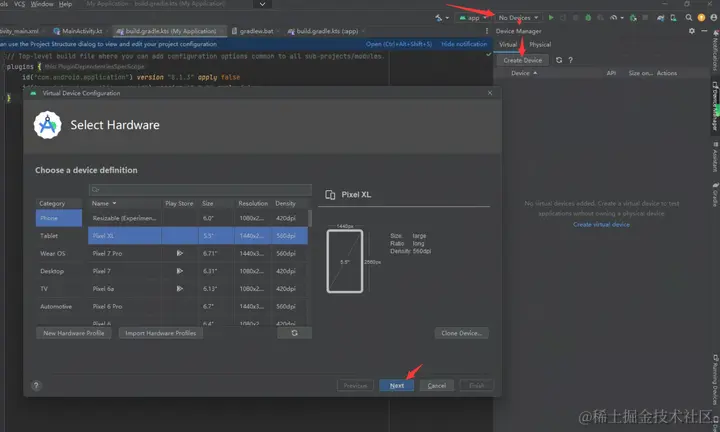Select the Resizable (Experimental) device row
Screen dimensions: 720x432
tap(198, 218)
